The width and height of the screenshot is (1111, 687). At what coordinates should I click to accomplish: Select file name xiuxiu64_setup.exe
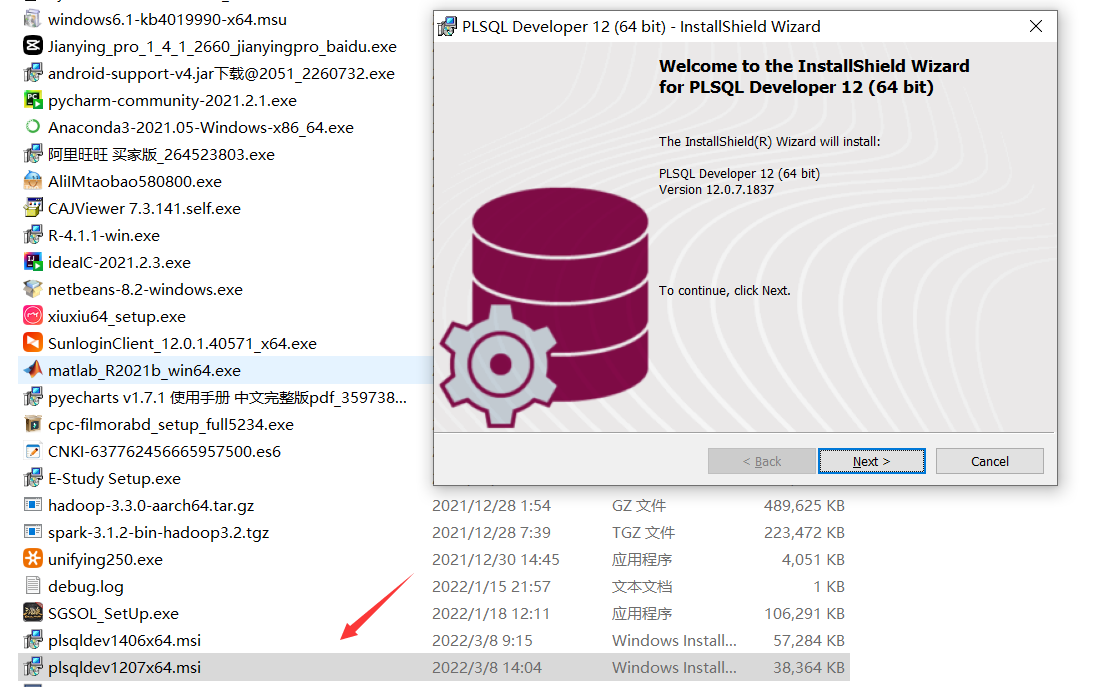point(117,316)
